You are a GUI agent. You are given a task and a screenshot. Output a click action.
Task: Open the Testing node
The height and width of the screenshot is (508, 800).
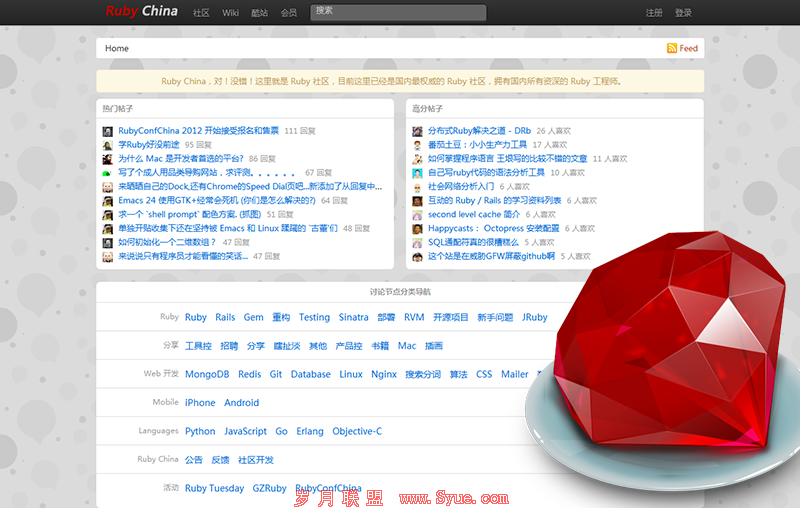(x=314, y=317)
